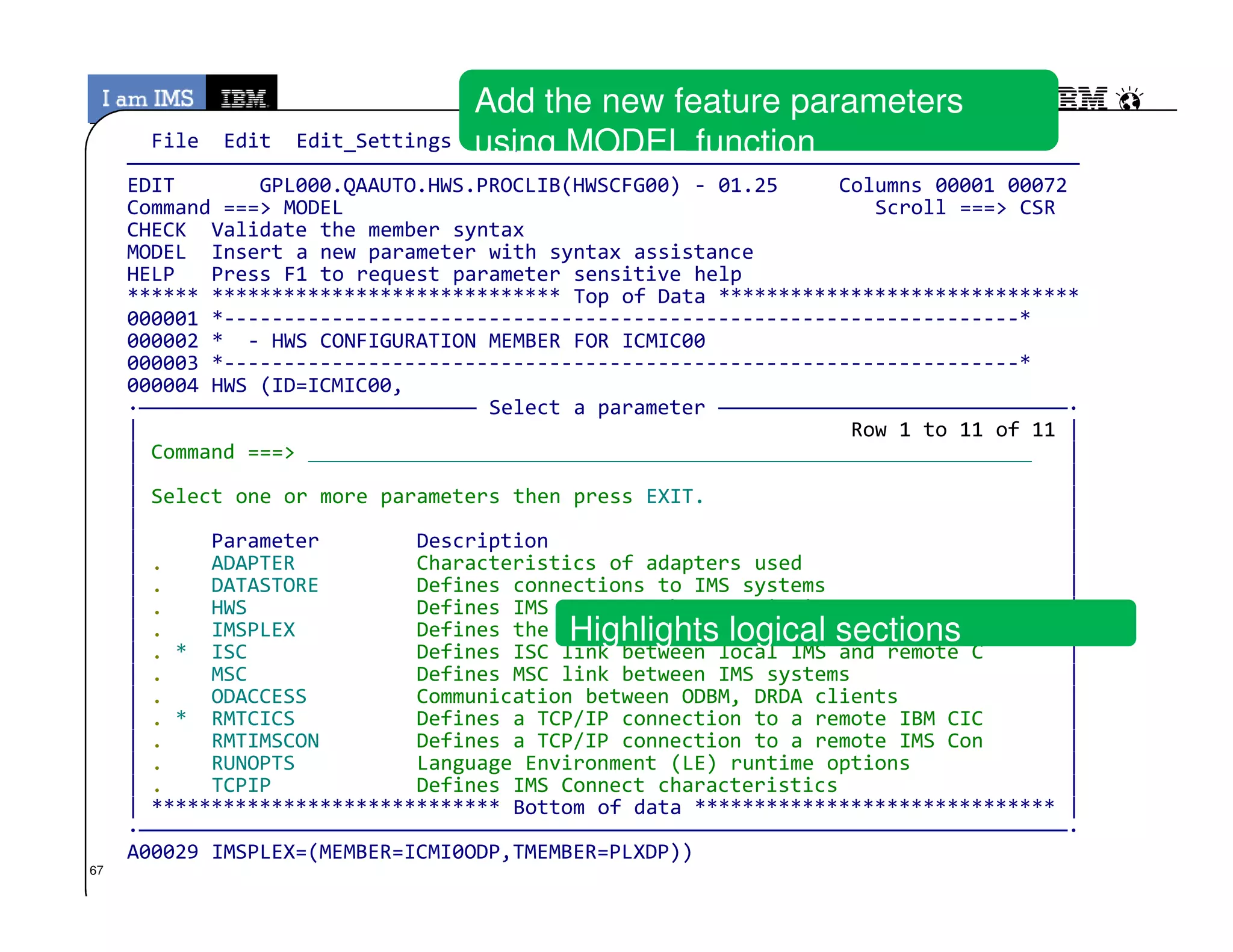The width and height of the screenshot is (1233, 952).
Task: Click the 'Row 1 to 11 of 11' indicator
Action: pos(952,430)
